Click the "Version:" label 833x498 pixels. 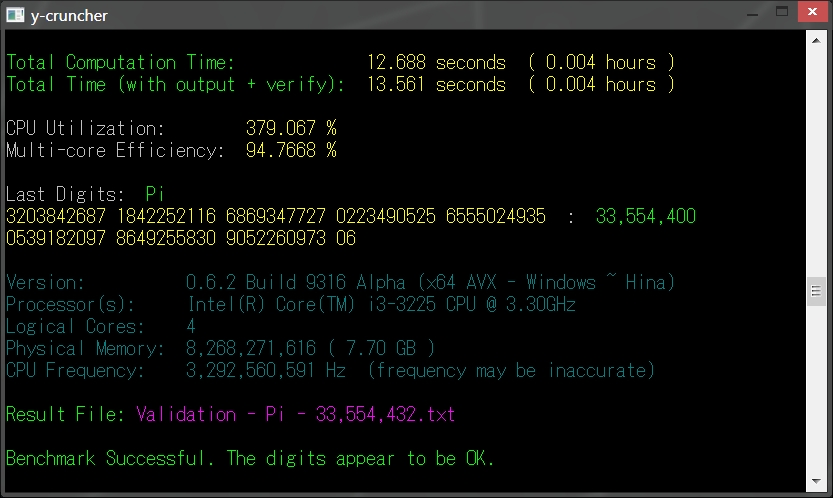tap(45, 282)
